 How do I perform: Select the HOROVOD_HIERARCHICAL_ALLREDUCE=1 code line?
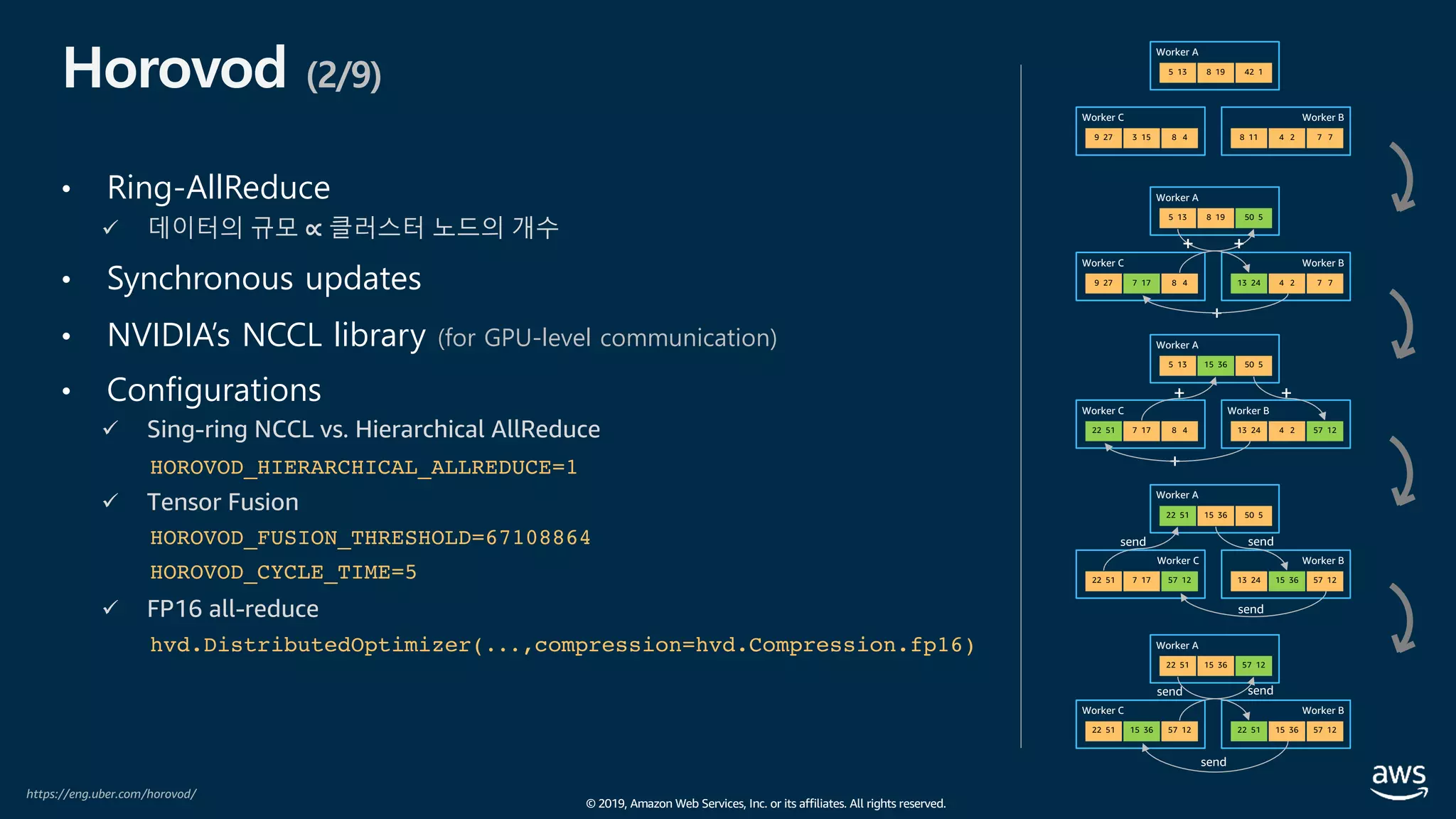(363, 467)
